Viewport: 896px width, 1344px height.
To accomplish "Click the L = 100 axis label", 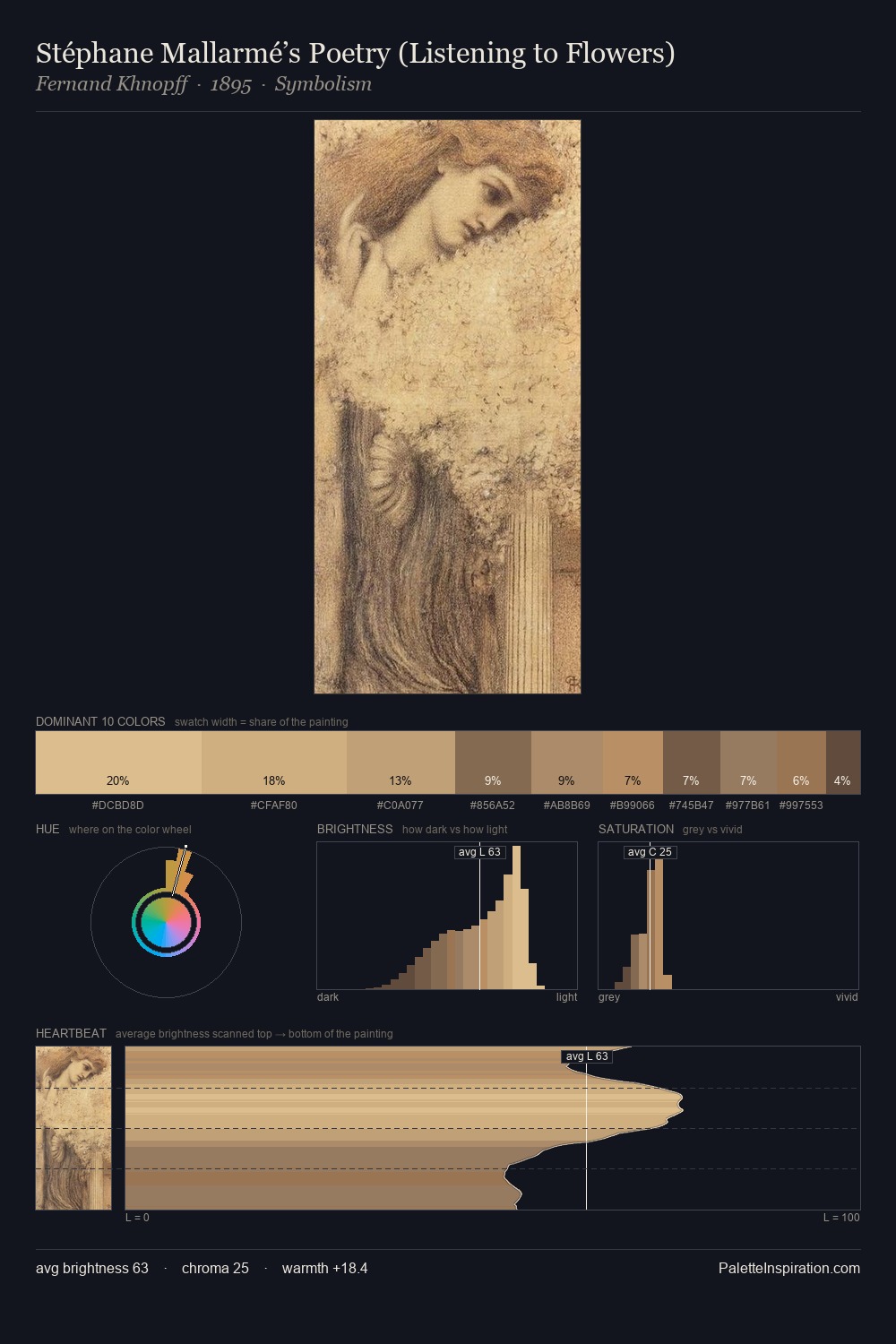I will point(841,1218).
